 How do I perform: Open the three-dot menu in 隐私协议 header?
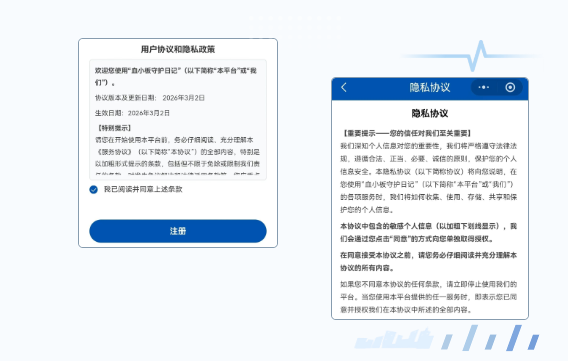pyautogui.click(x=484, y=87)
